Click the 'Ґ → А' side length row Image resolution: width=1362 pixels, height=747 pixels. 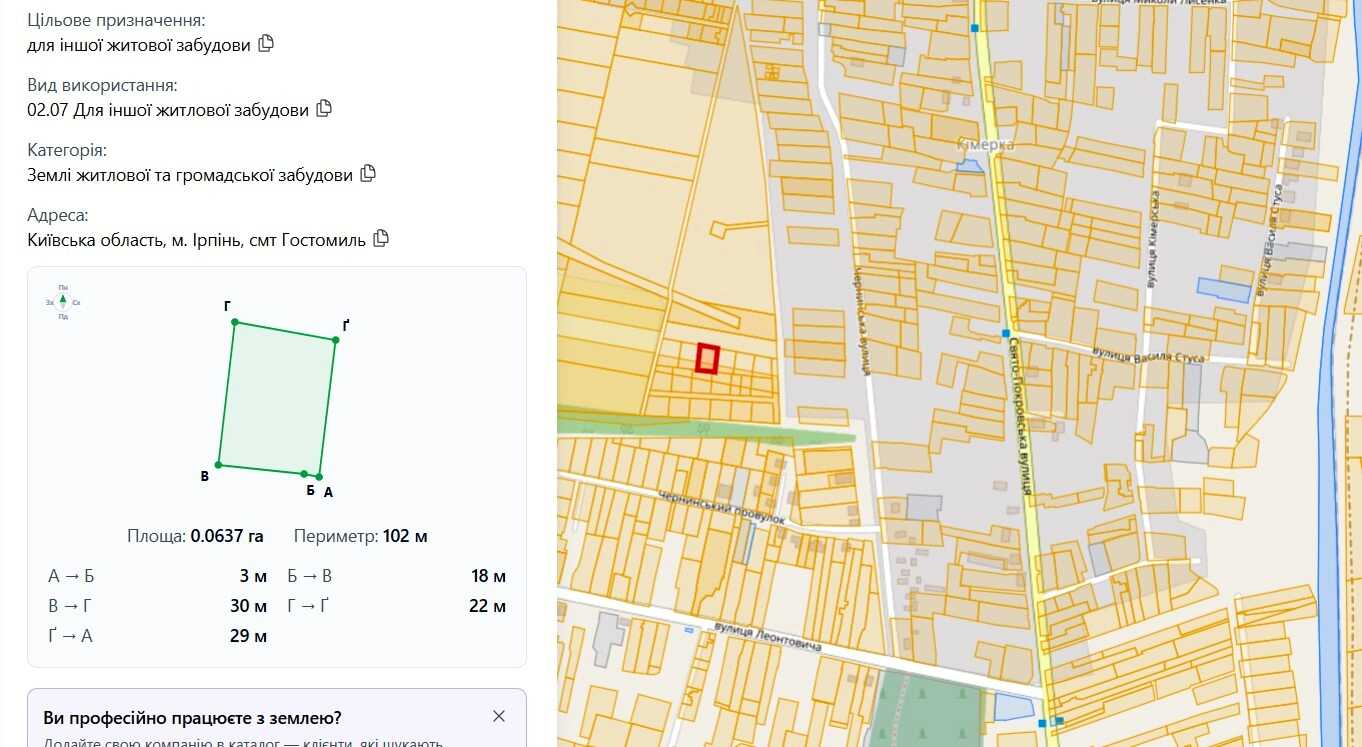click(158, 636)
